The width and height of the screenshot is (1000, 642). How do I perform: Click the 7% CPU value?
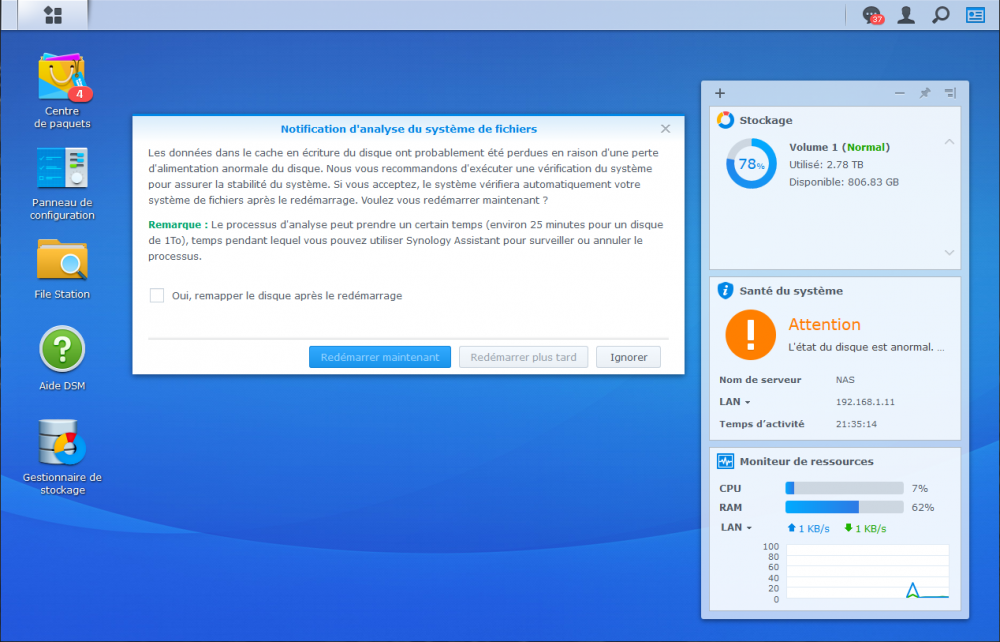tap(920, 488)
